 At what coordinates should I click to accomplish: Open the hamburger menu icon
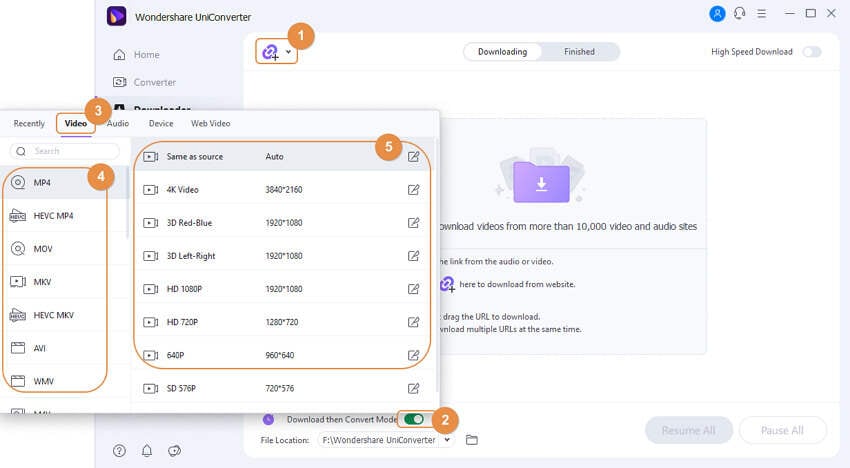(762, 14)
